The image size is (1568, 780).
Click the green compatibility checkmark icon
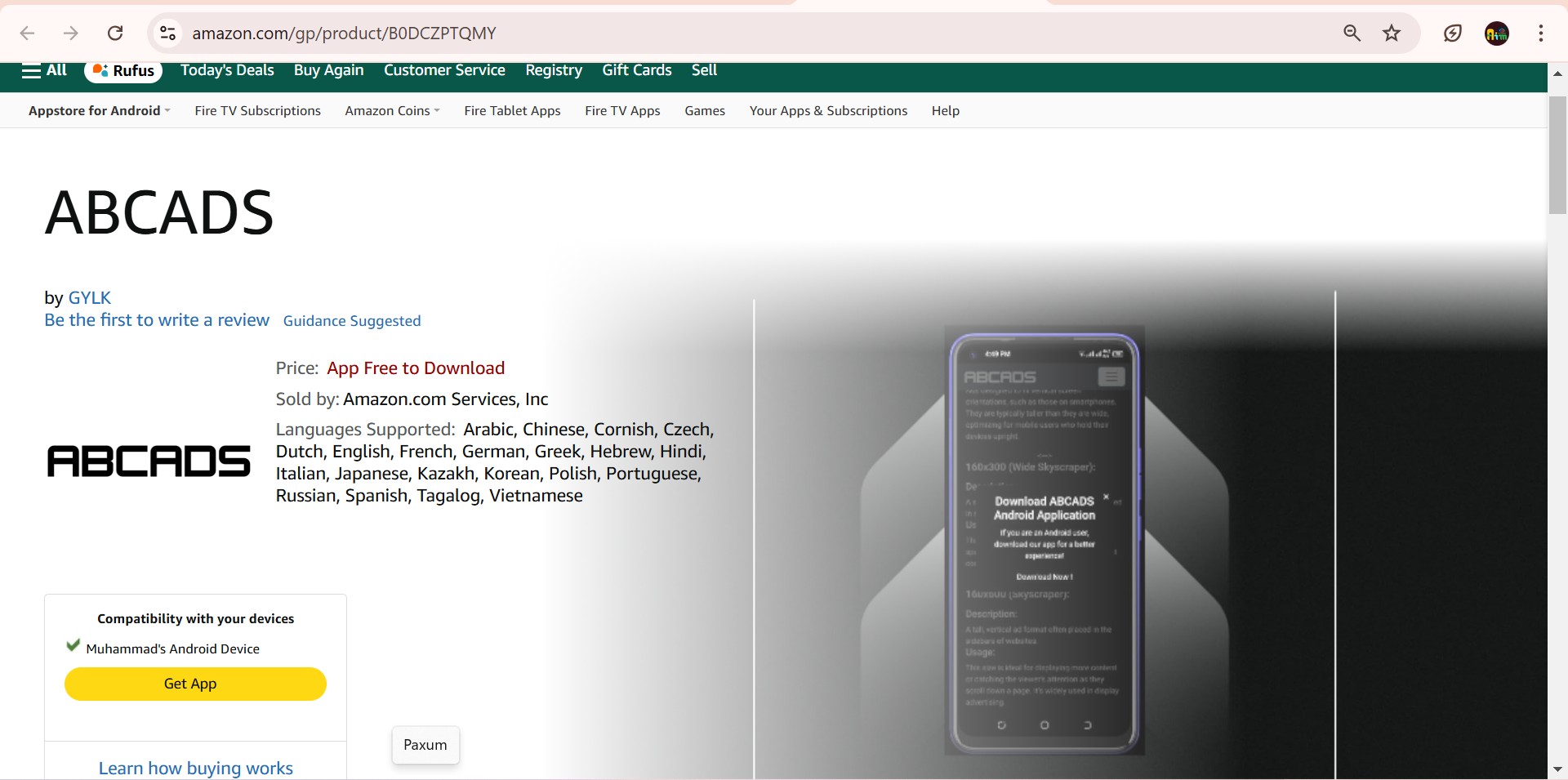coord(73,645)
